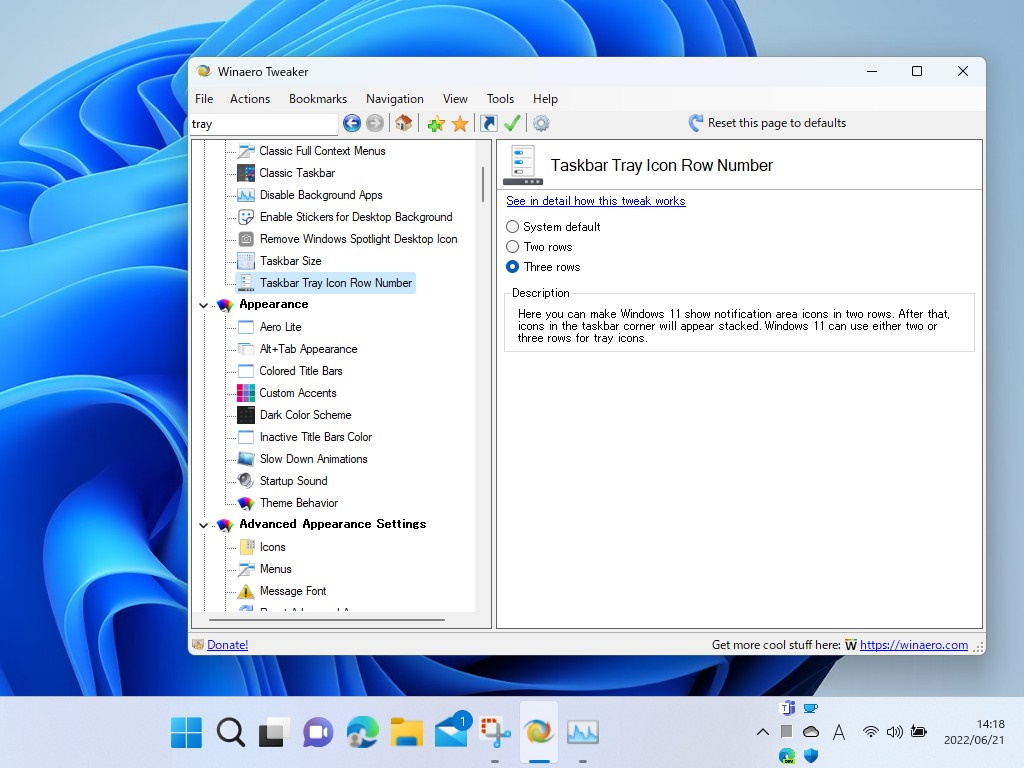Open the Bookmarks menu
The width and height of the screenshot is (1024, 768).
click(317, 99)
